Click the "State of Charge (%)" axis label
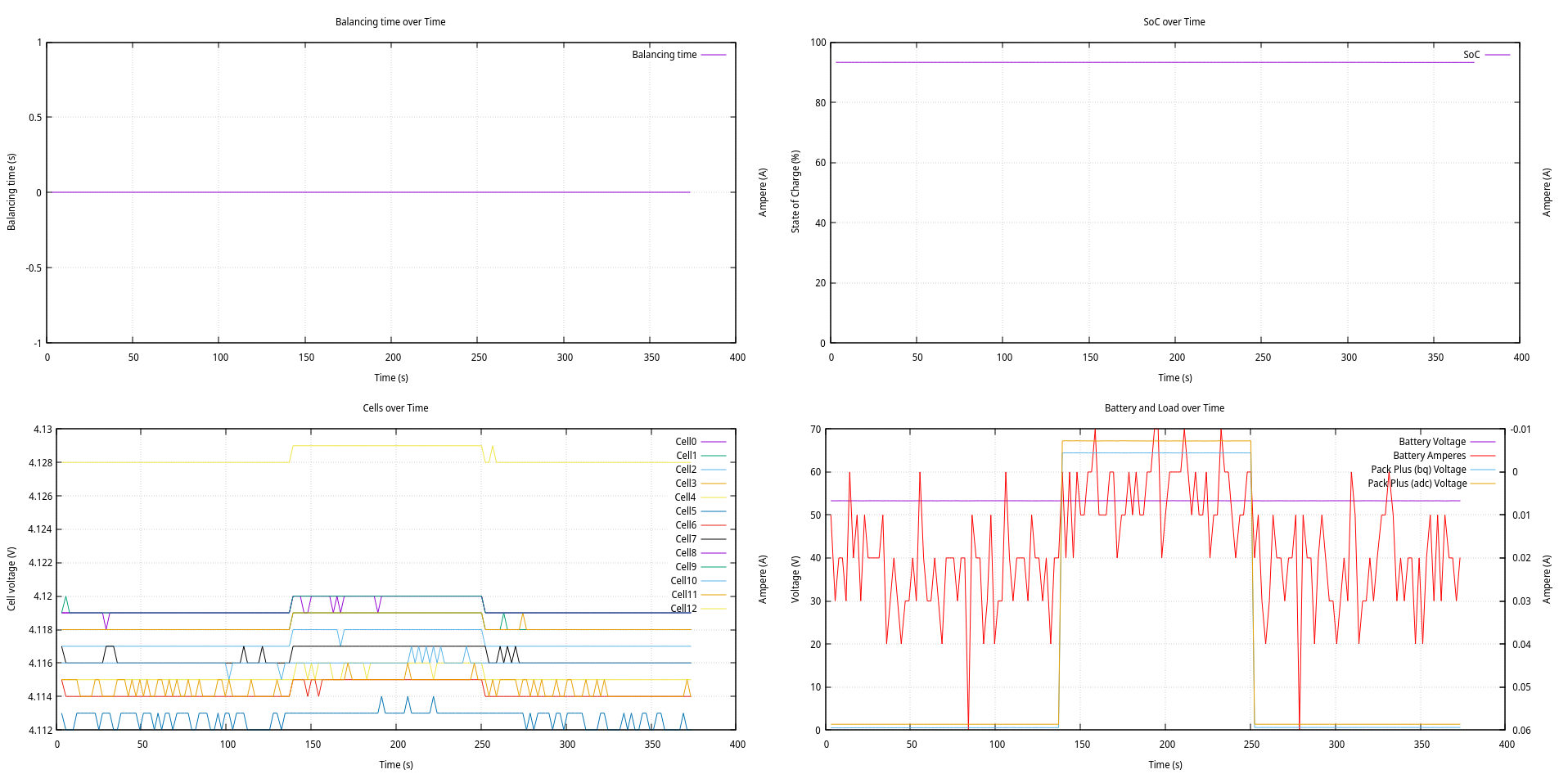The width and height of the screenshot is (1568, 774). point(795,191)
